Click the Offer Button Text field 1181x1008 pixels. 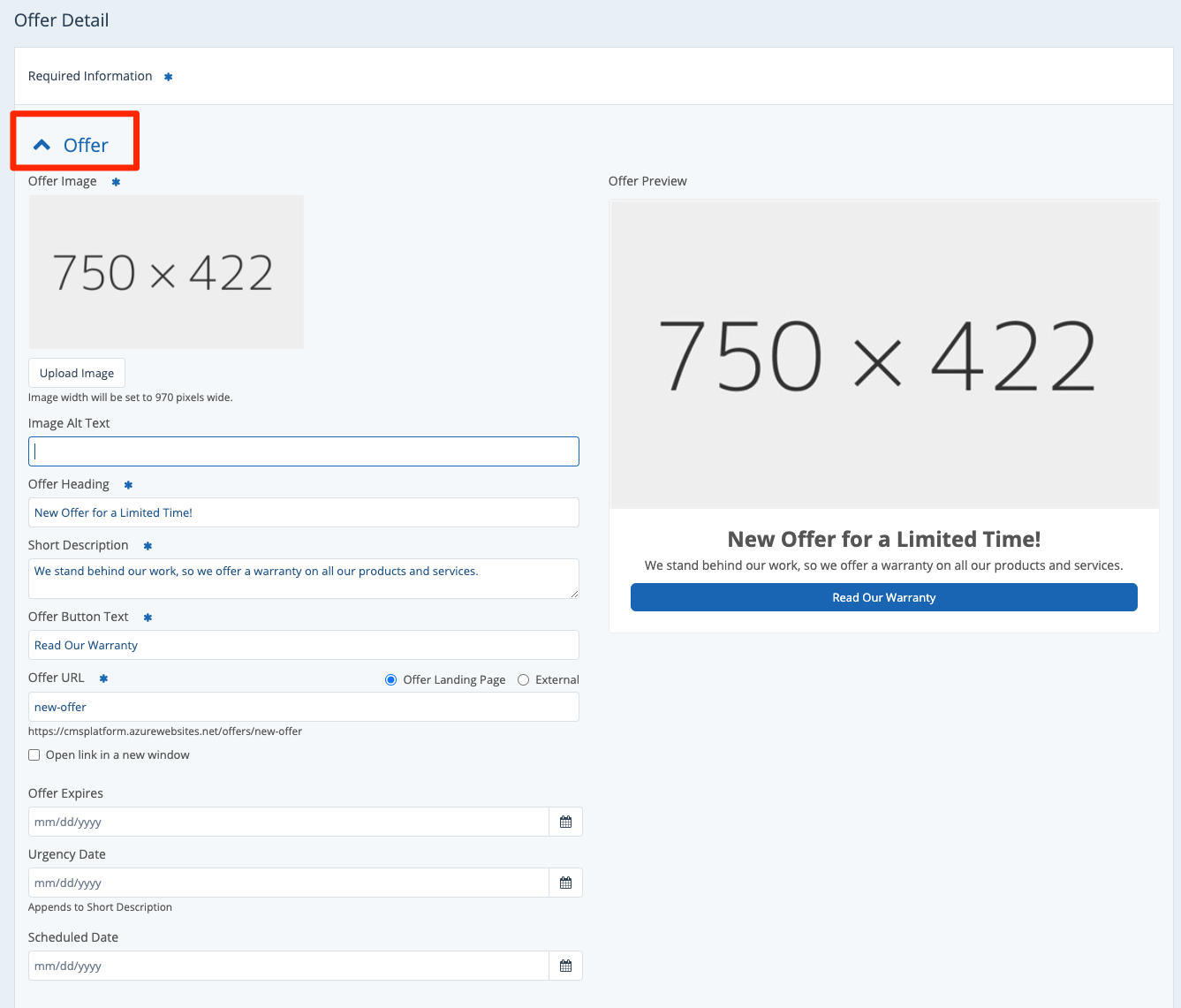[303, 645]
